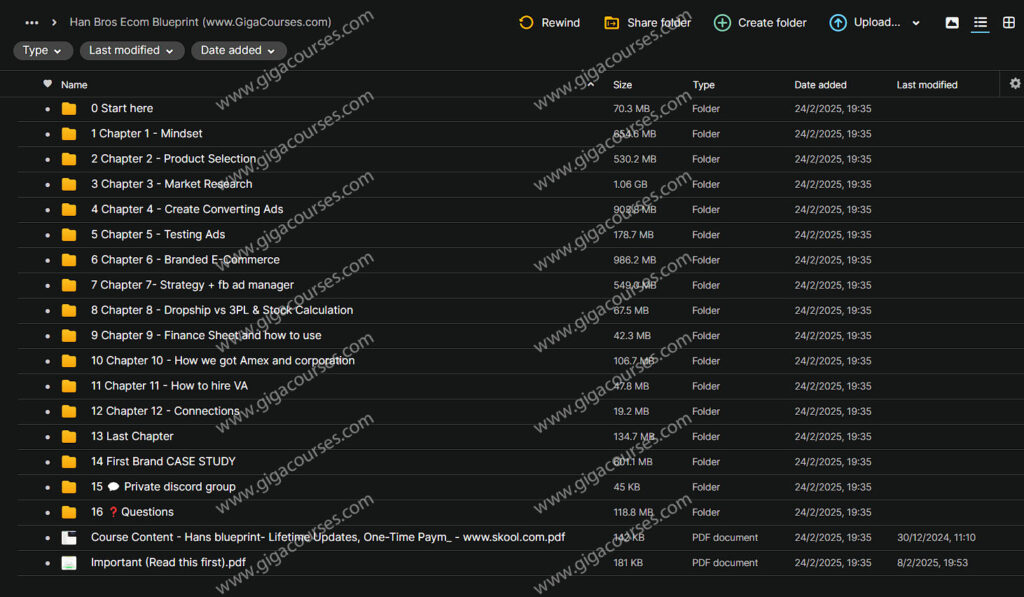Click the Share folder icon

(611, 22)
